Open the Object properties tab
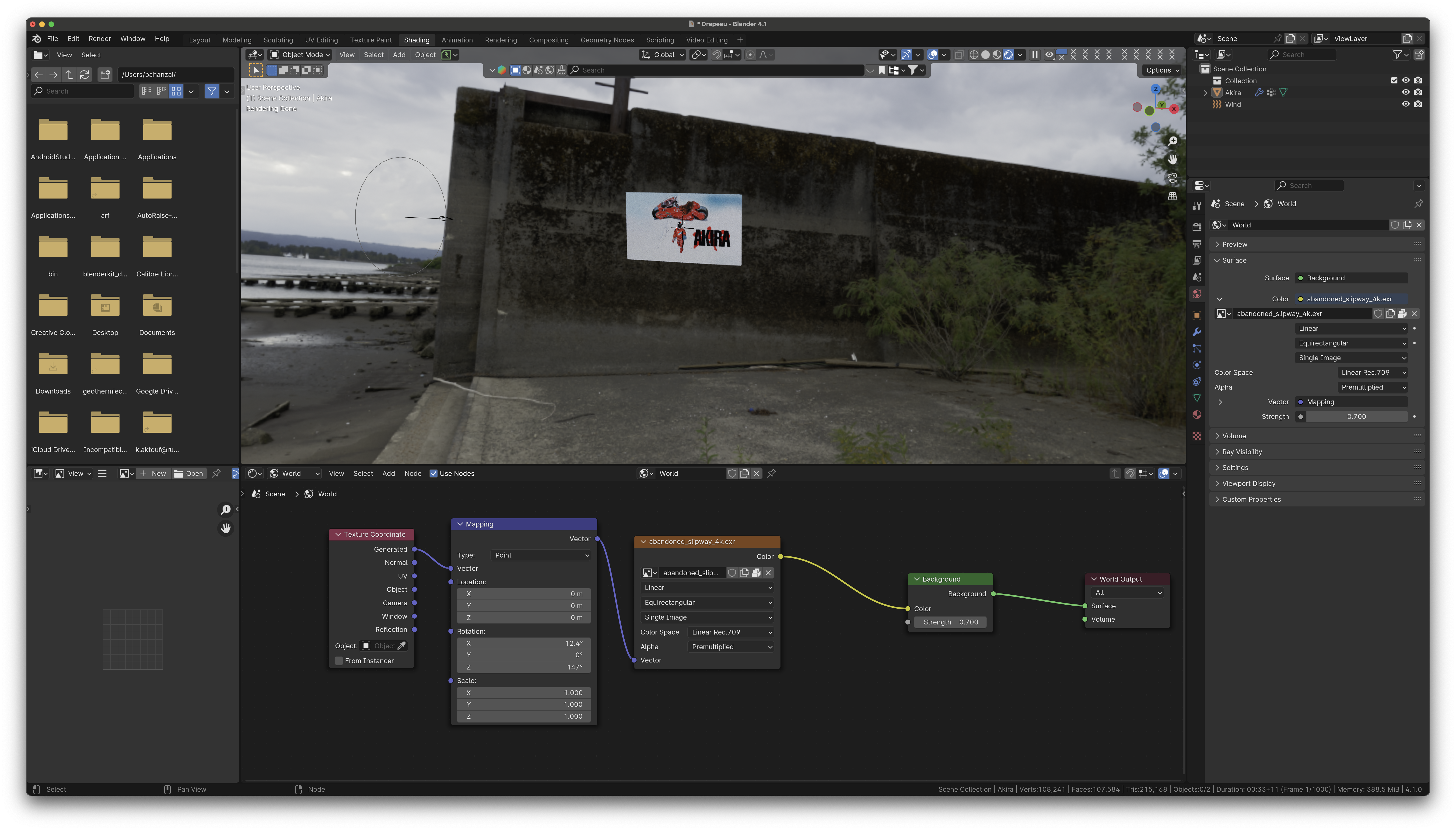The width and height of the screenshot is (1456, 830). [1197, 315]
